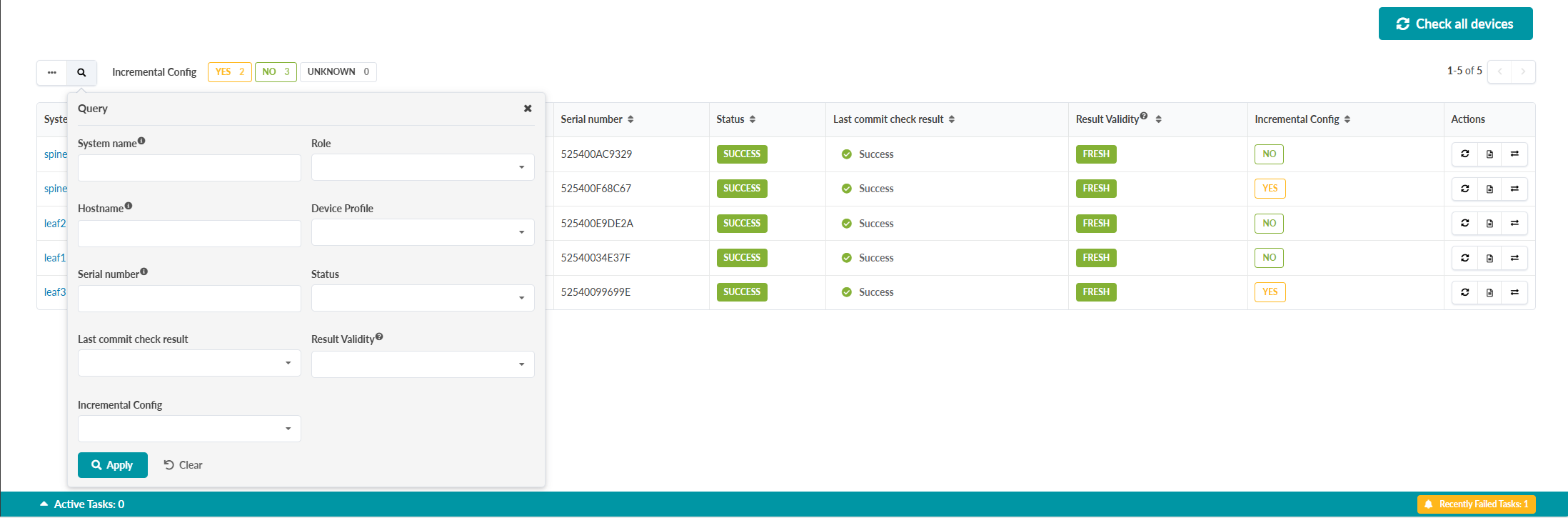Focus the Hostname input field
The height and width of the screenshot is (518, 1568).
point(189,234)
